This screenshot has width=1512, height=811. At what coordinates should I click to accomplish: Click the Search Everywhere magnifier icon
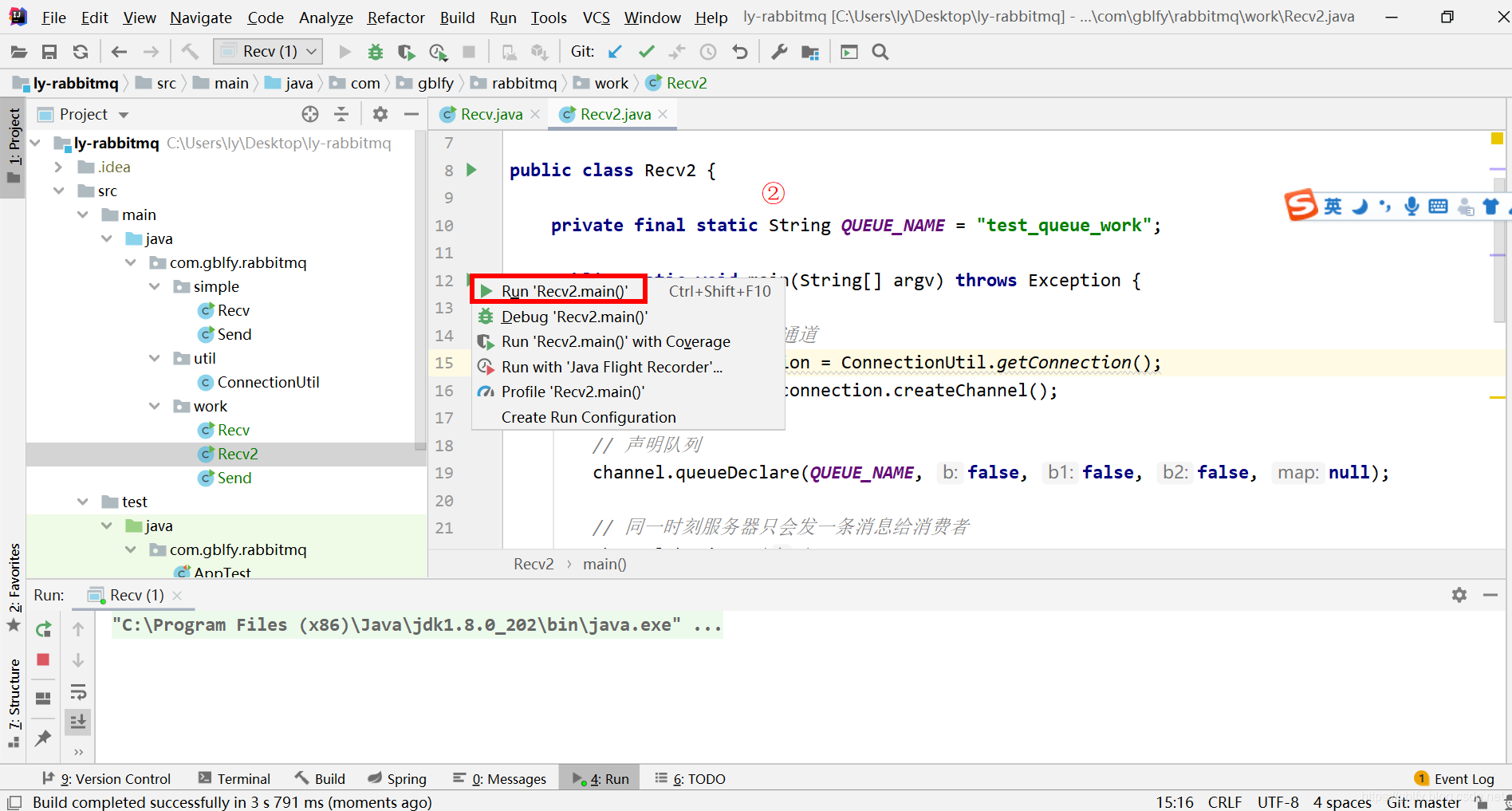(x=880, y=52)
